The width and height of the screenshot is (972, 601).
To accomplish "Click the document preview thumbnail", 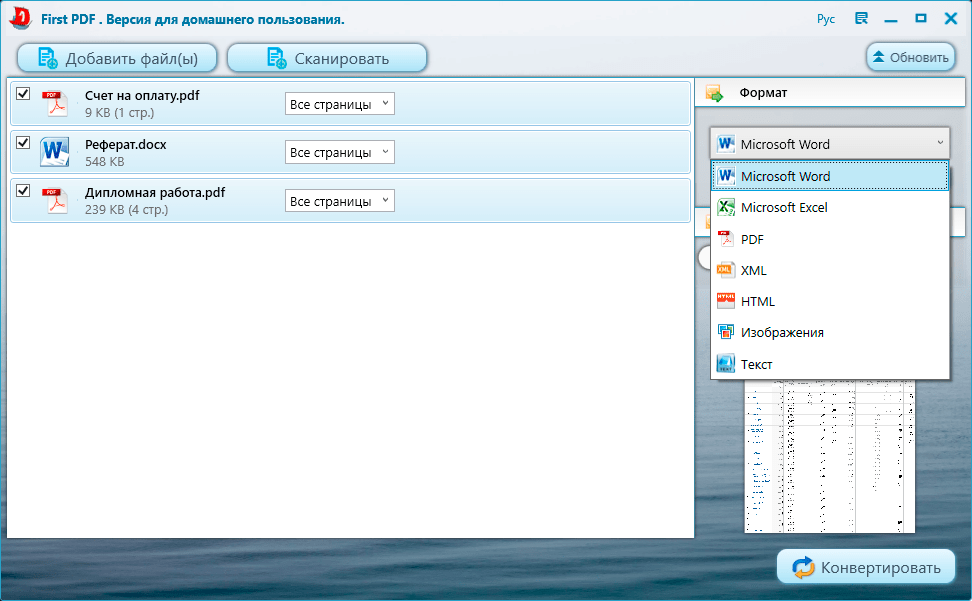I will click(x=829, y=456).
